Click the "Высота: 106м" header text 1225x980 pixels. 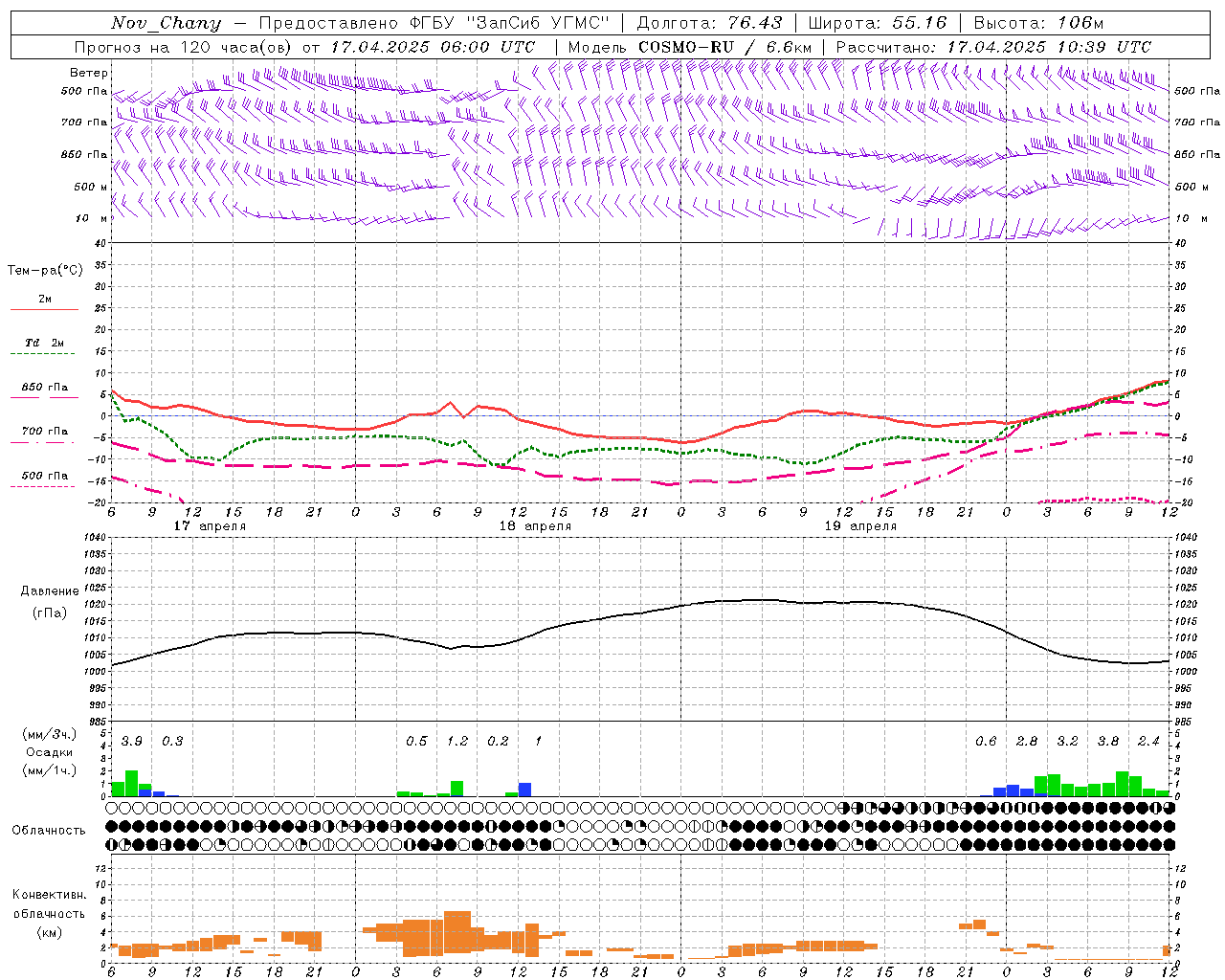[x=1038, y=23]
